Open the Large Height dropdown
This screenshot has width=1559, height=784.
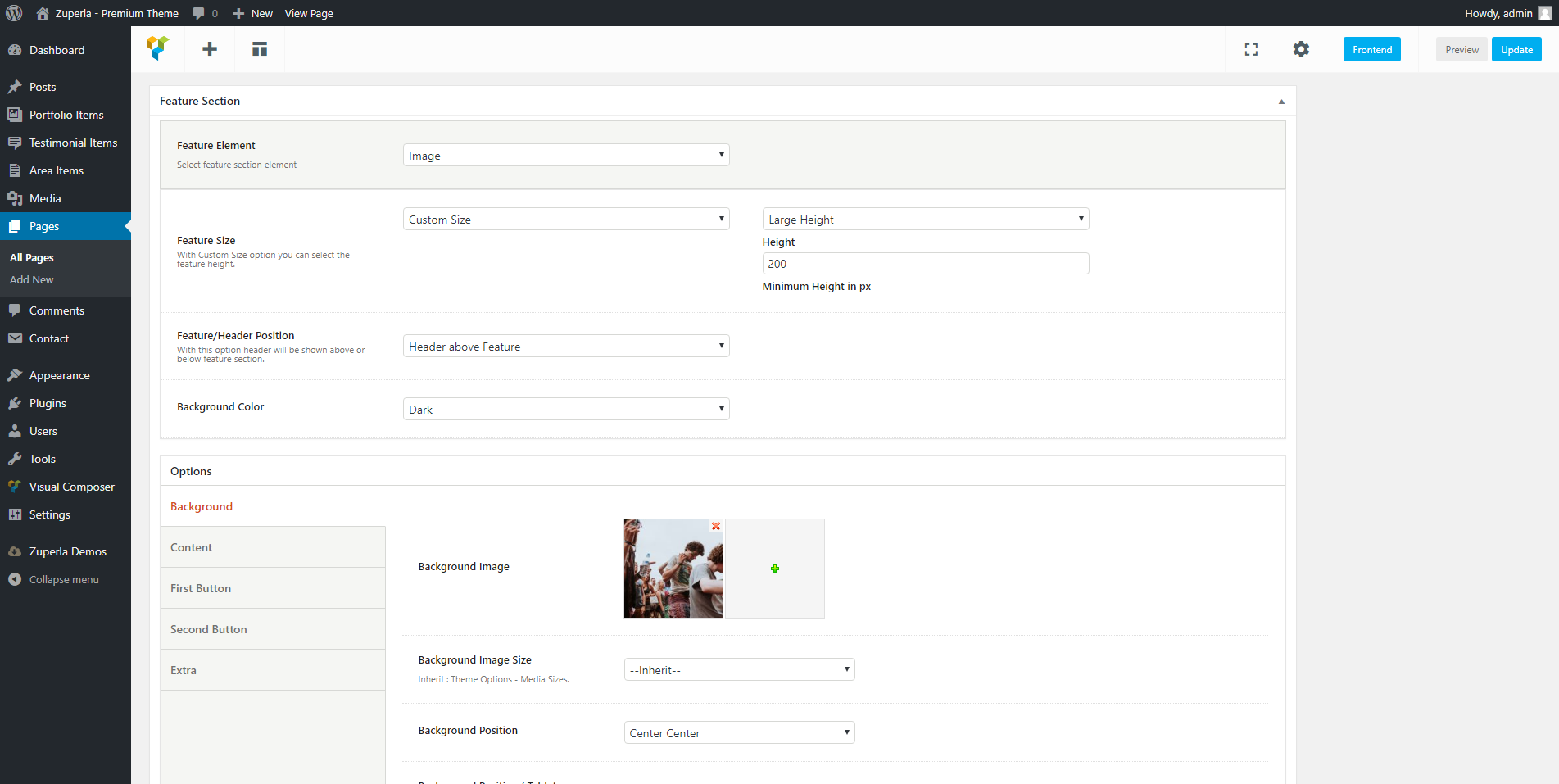pyautogui.click(x=926, y=219)
